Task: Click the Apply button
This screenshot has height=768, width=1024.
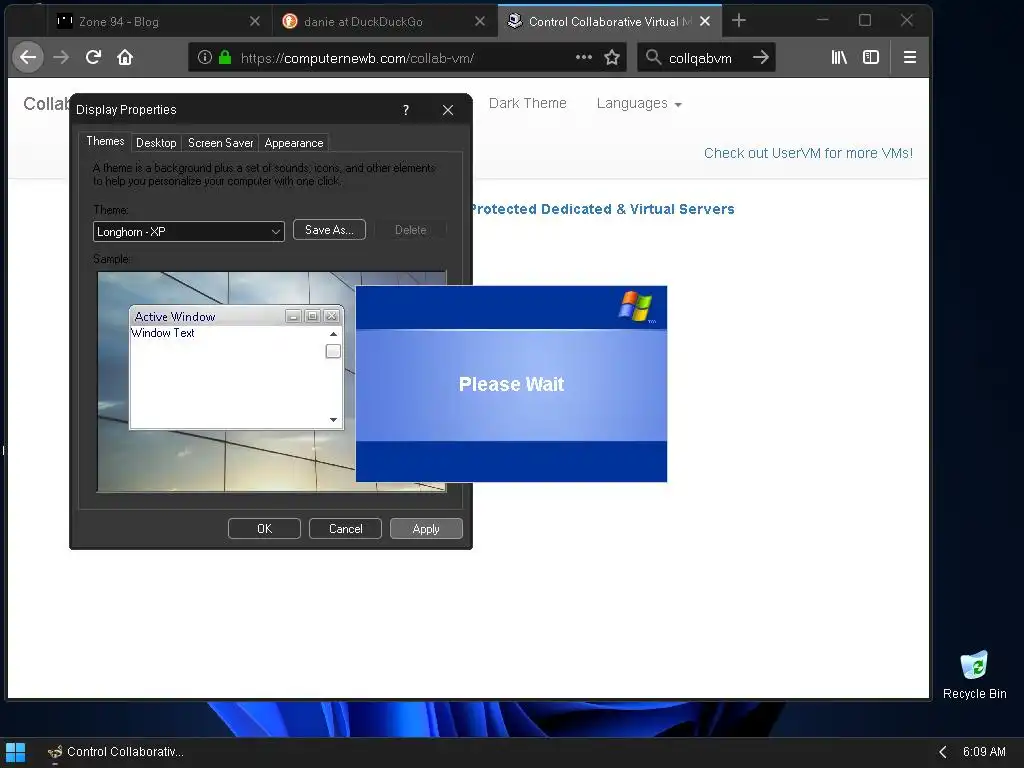Action: coord(426,529)
